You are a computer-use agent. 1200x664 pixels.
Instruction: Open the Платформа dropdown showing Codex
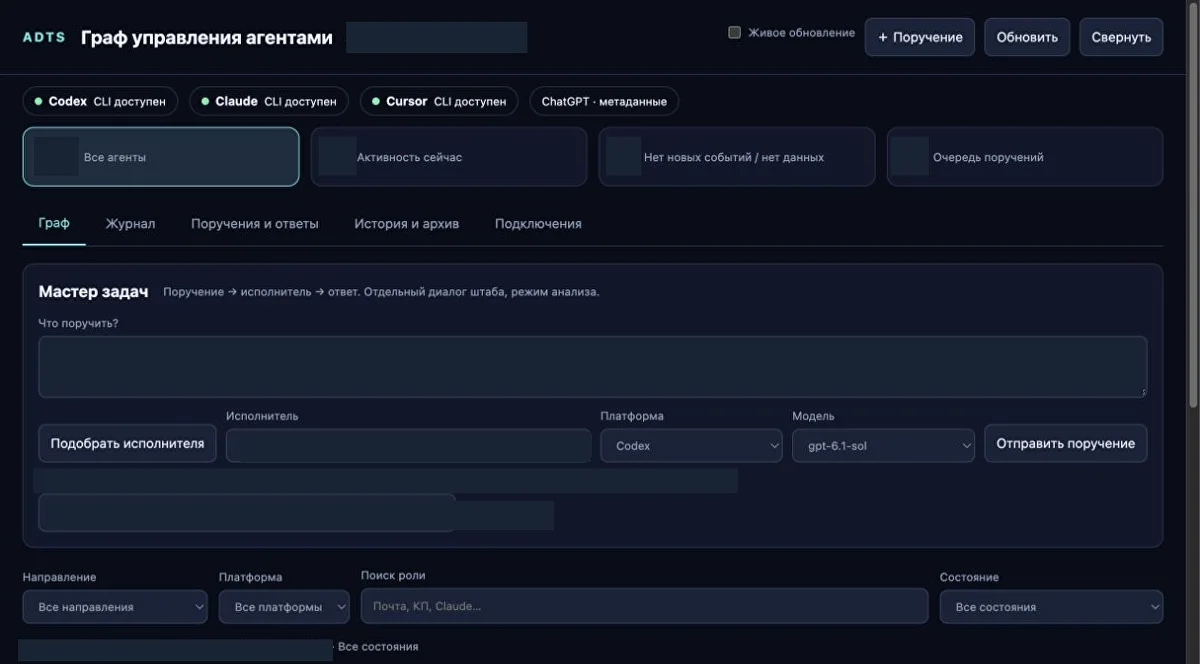point(691,446)
